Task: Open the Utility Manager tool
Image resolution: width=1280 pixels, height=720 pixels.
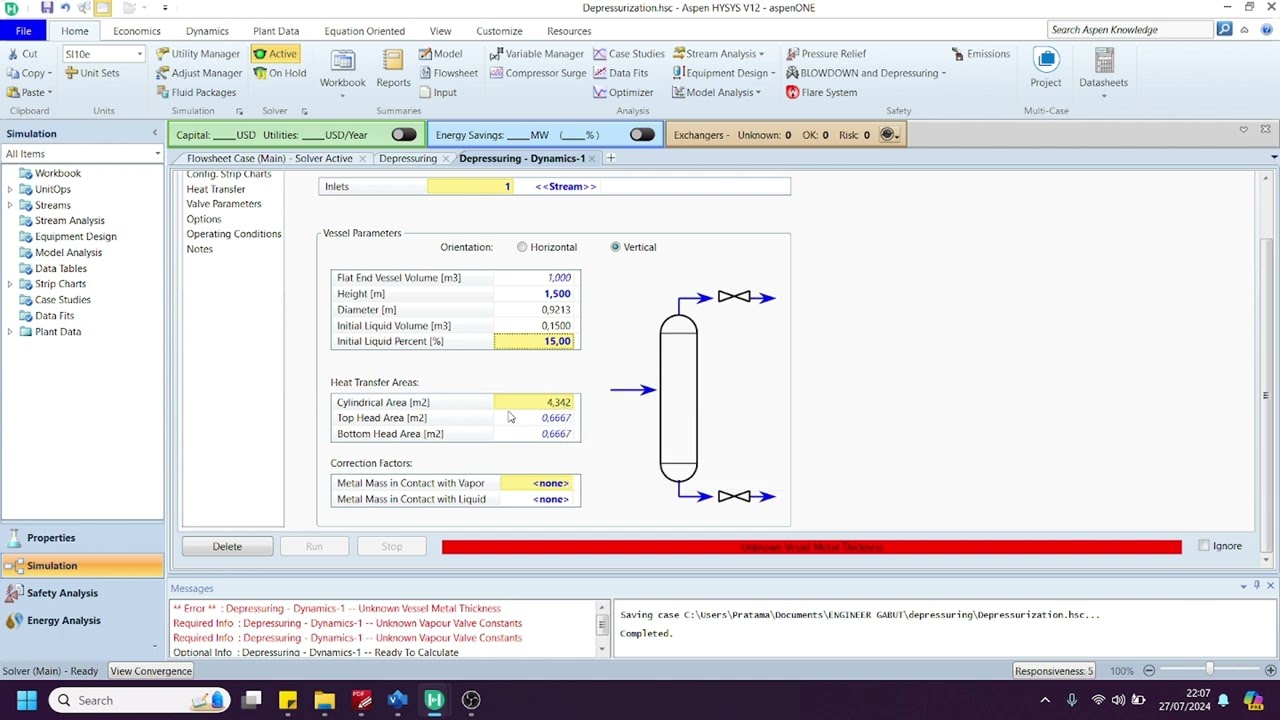Action: coord(198,54)
